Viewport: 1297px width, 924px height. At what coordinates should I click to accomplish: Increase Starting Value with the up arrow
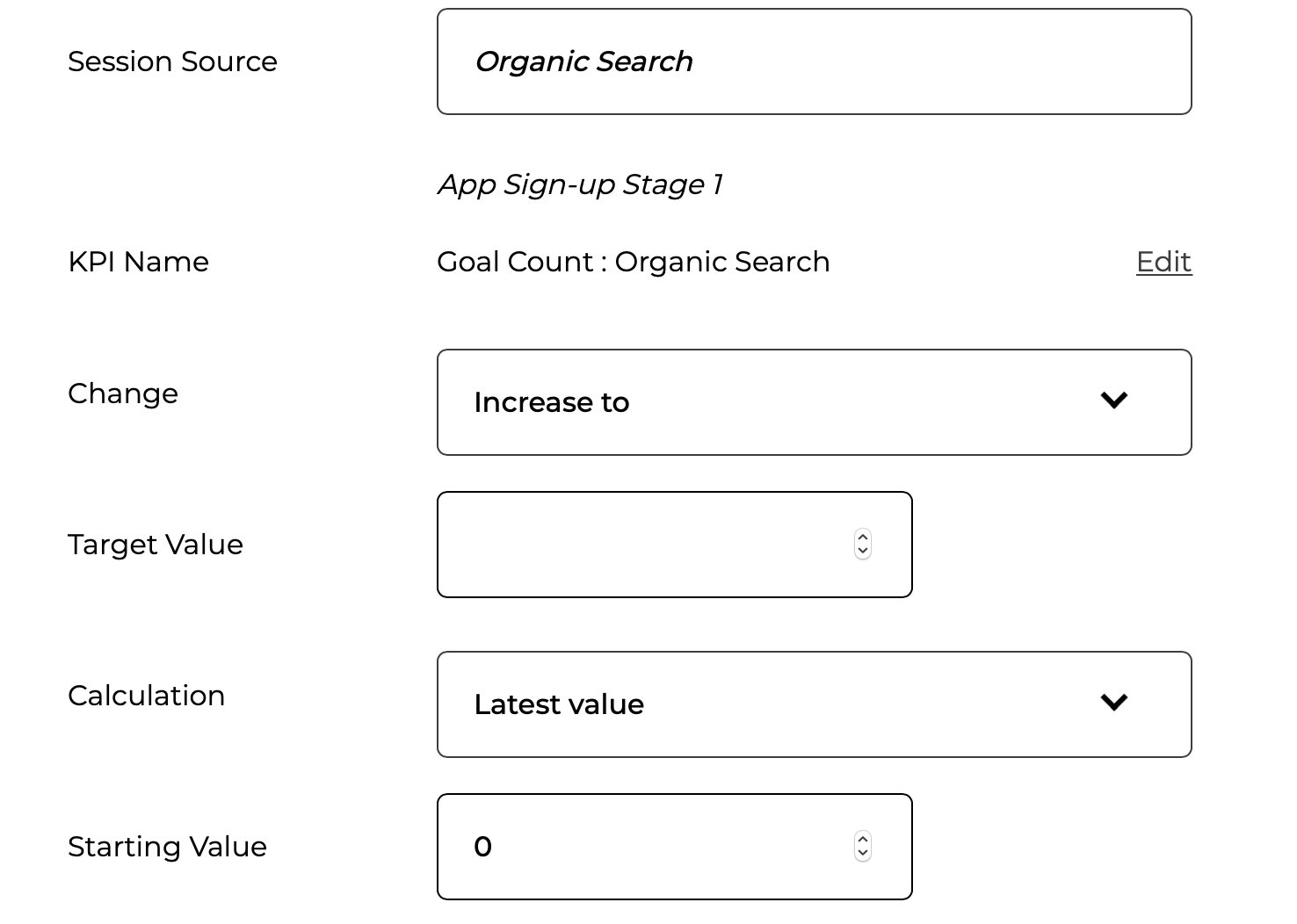[x=863, y=839]
